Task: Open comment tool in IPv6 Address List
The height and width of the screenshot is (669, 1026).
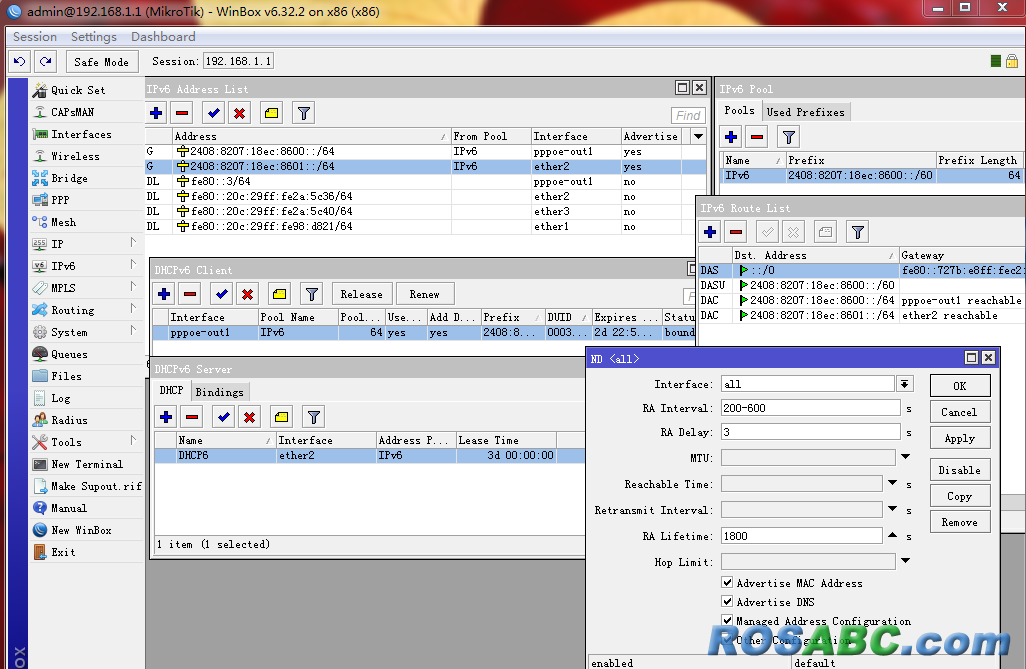Action: click(271, 113)
